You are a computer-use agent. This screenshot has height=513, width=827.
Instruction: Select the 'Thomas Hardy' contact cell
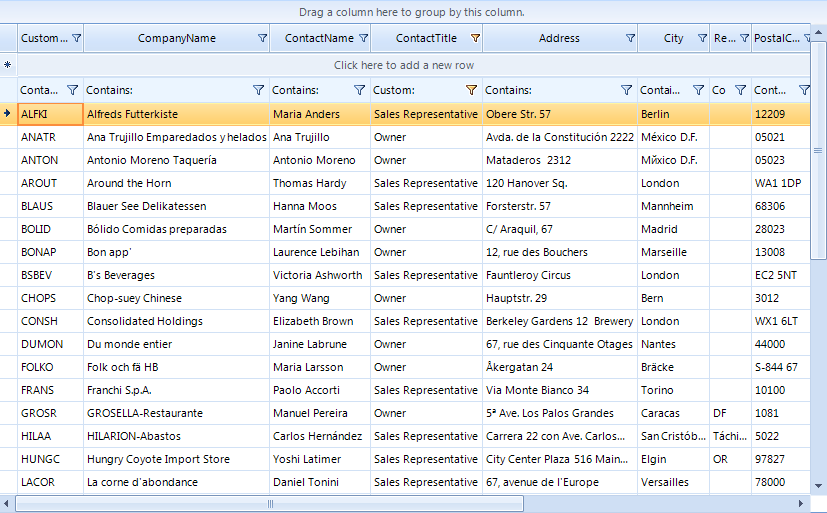point(320,183)
